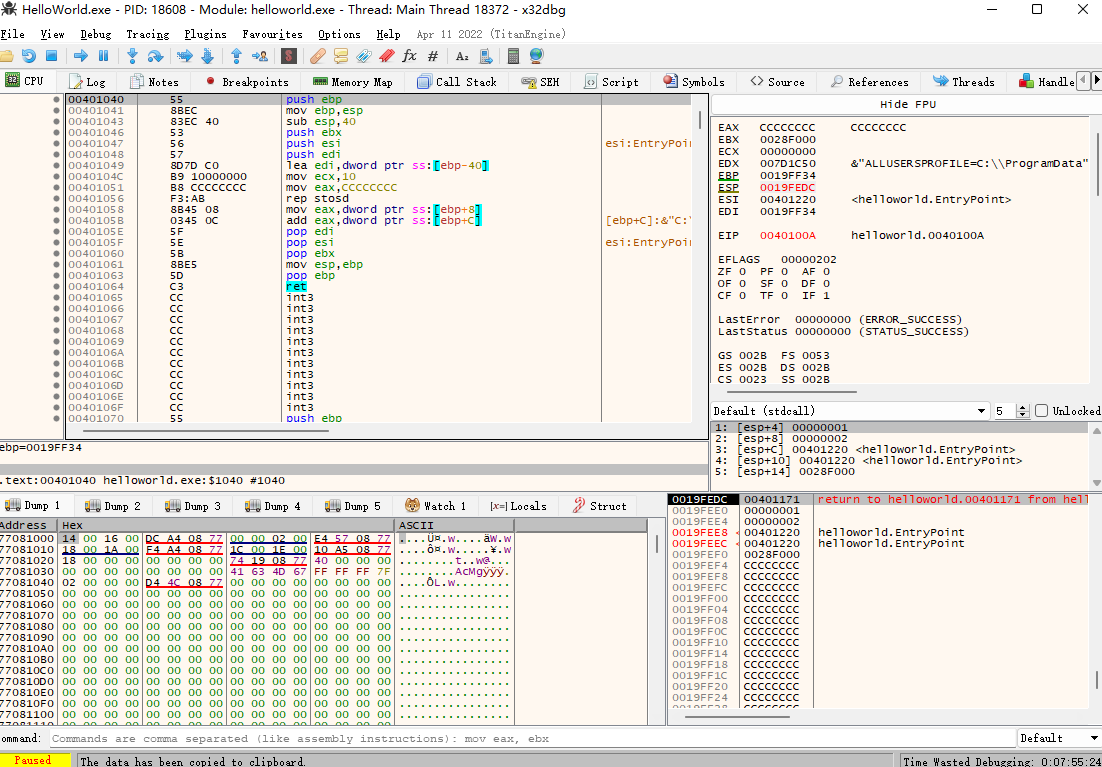1102x767 pixels.
Task: Toggle the Unlocked checkbox
Action: coord(1041,411)
